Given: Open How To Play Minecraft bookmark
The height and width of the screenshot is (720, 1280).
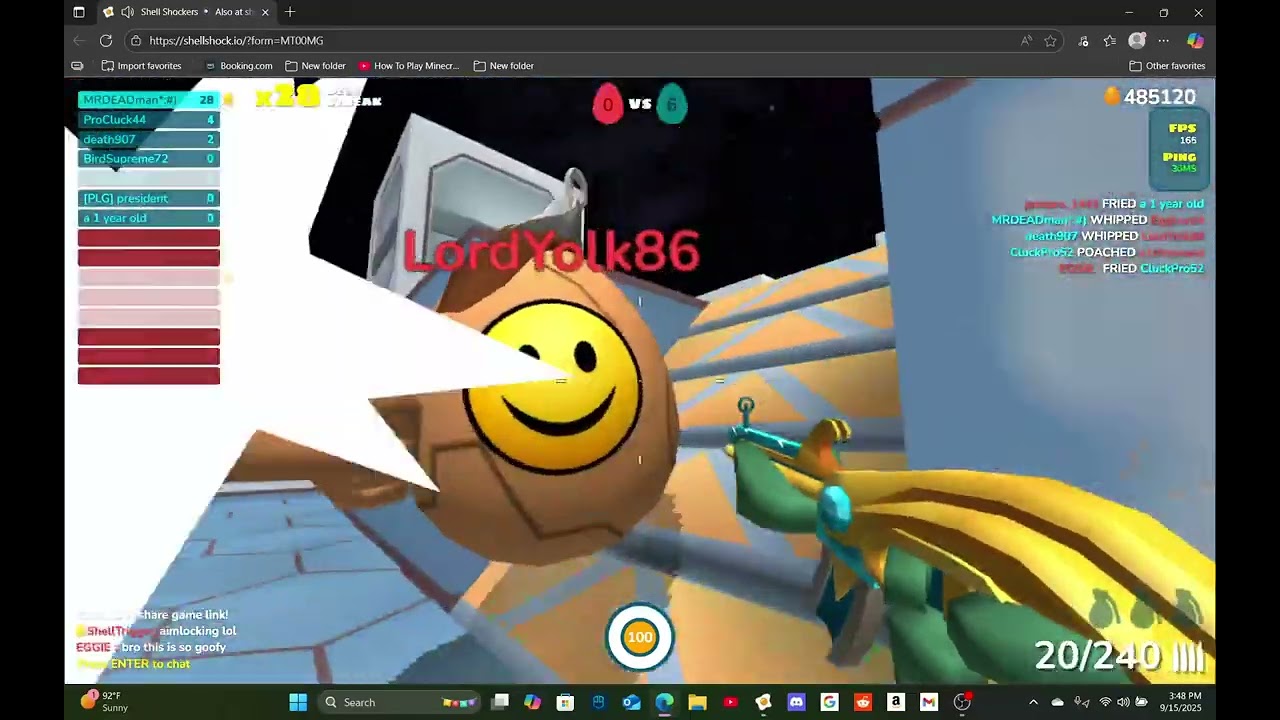Looking at the screenshot, I should point(409,66).
